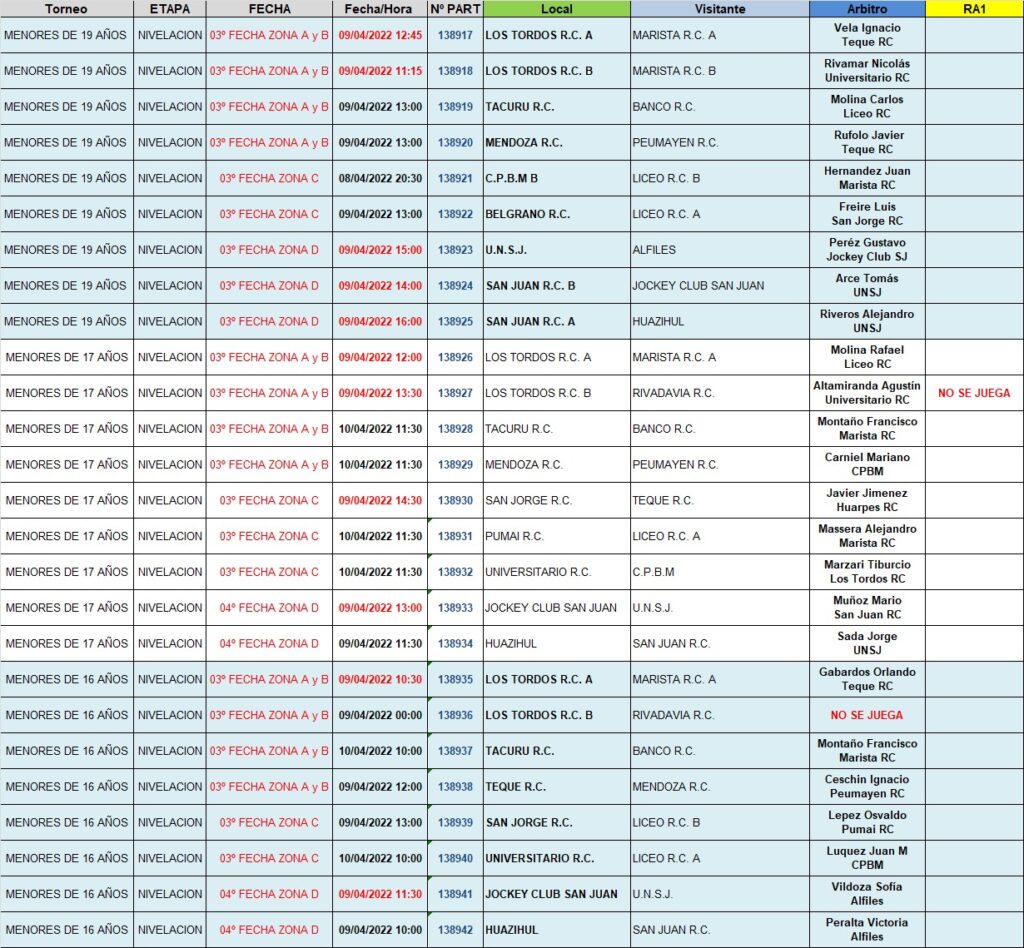The height and width of the screenshot is (948, 1024).
Task: Click the ALFILES visitor team cell
Action: point(719,250)
